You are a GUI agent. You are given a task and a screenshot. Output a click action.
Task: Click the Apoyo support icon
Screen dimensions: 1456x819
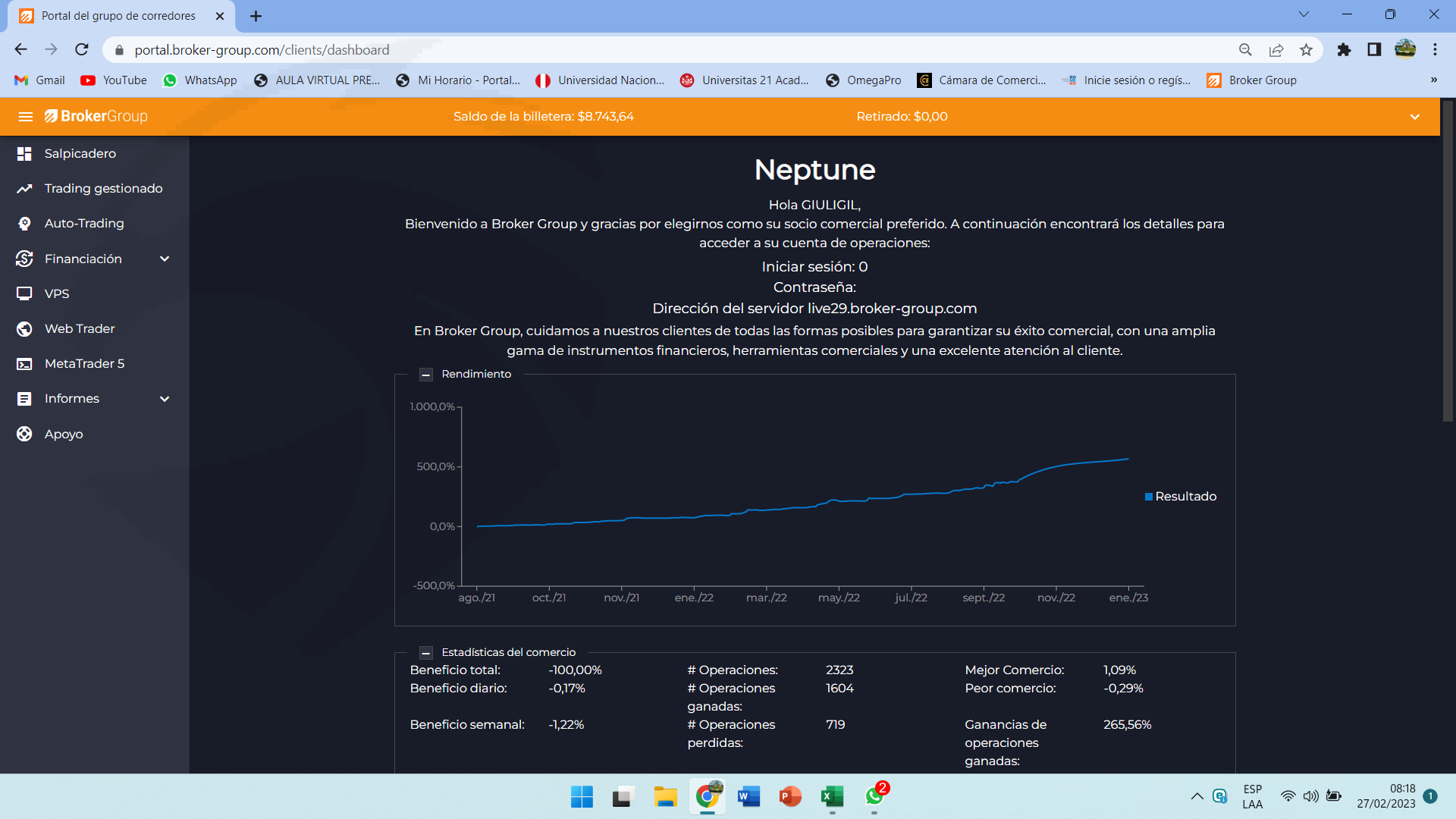(24, 434)
